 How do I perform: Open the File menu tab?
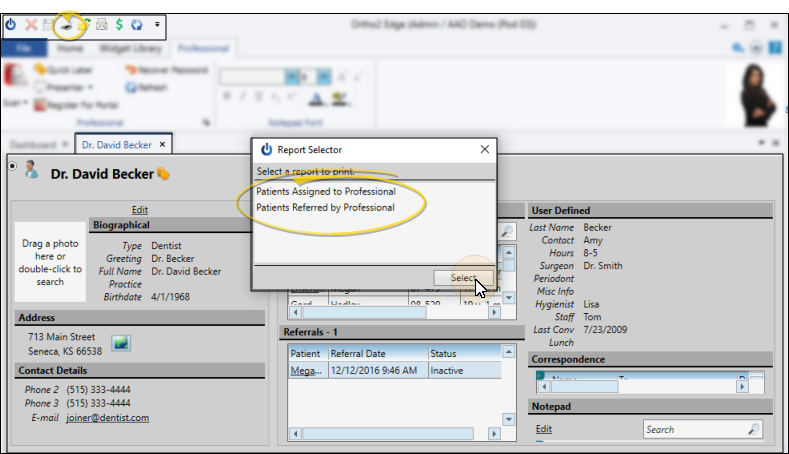click(x=26, y=48)
